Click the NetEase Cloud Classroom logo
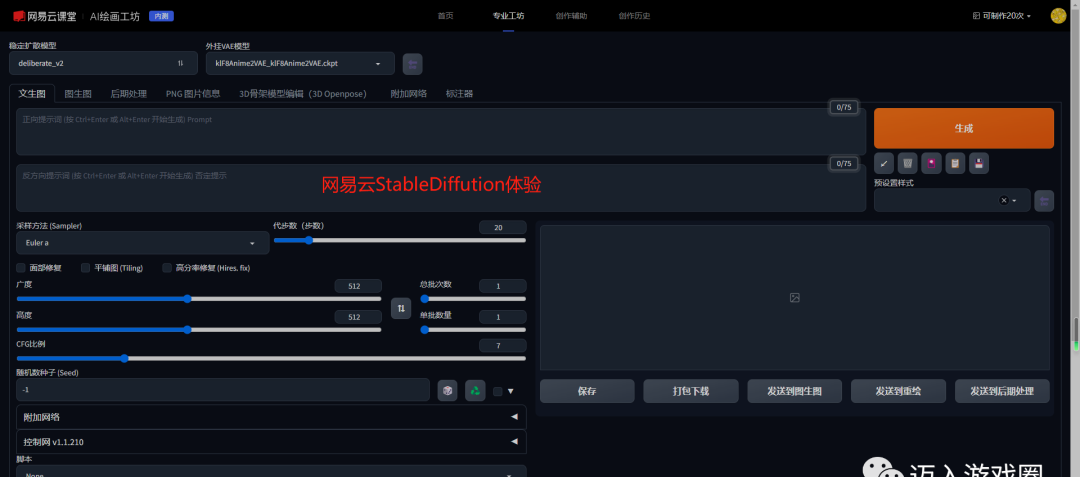This screenshot has width=1080, height=477. pyautogui.click(x=45, y=16)
